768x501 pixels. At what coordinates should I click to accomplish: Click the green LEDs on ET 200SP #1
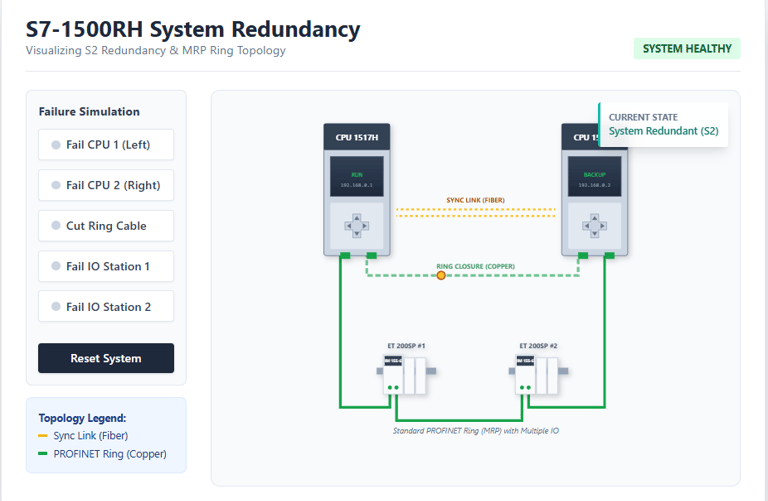click(393, 387)
